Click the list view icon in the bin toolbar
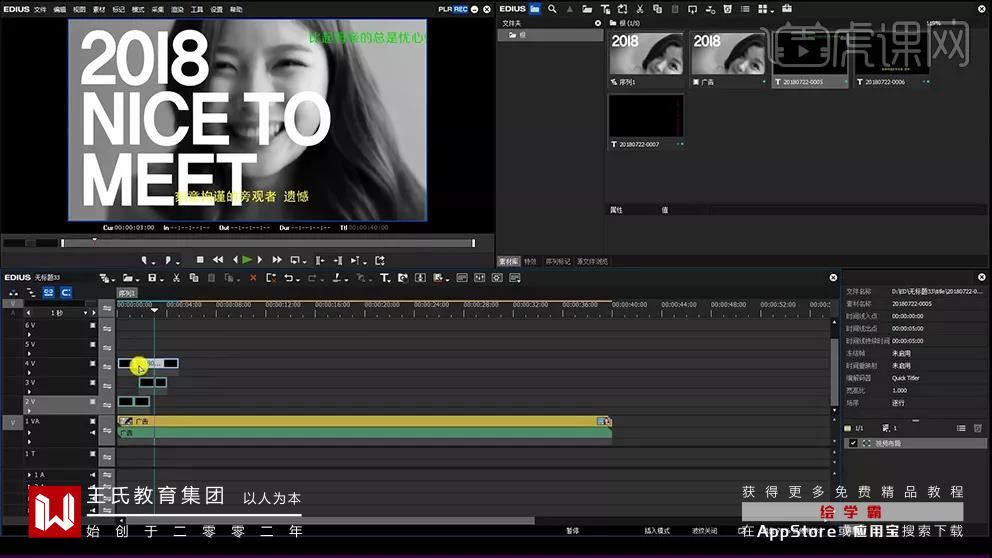 tap(745, 9)
